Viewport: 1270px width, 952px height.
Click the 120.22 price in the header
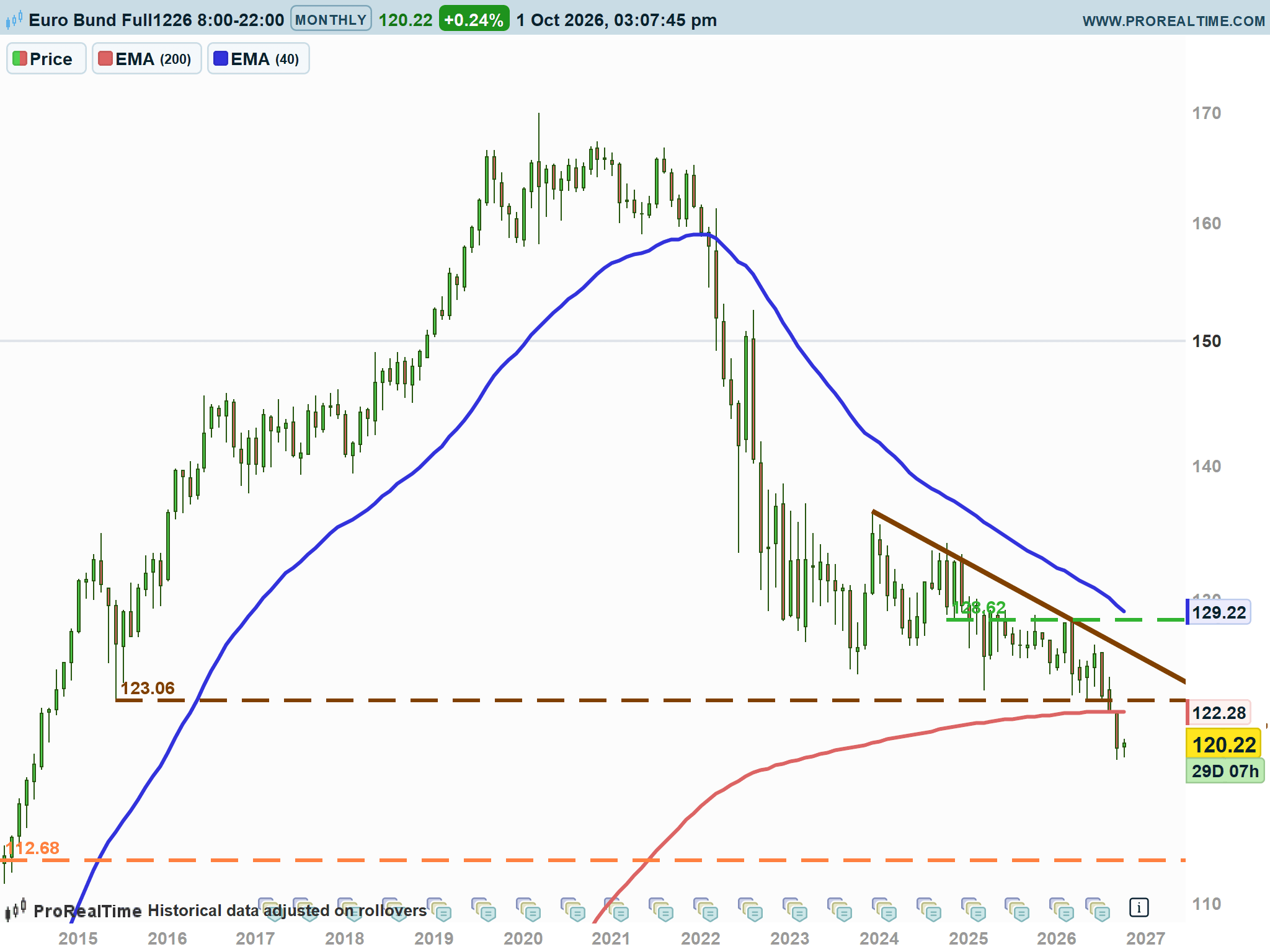pos(405,20)
